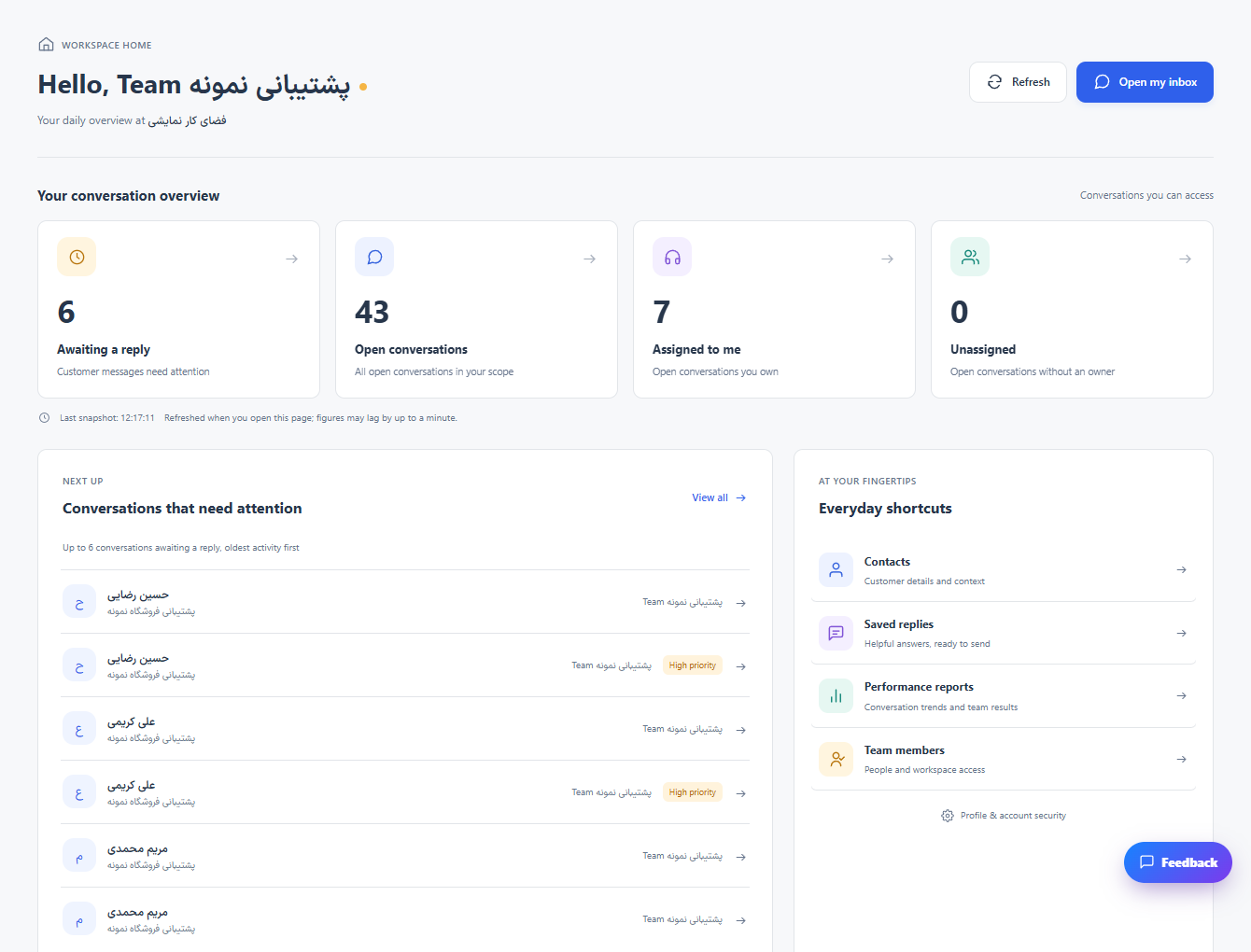This screenshot has height=952, width=1251.
Task: Open the first حسین رضایی conversation without priority tag
Action: (405, 602)
